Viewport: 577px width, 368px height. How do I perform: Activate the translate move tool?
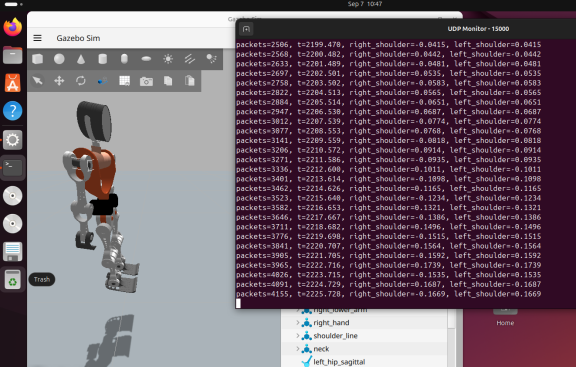pos(59,81)
